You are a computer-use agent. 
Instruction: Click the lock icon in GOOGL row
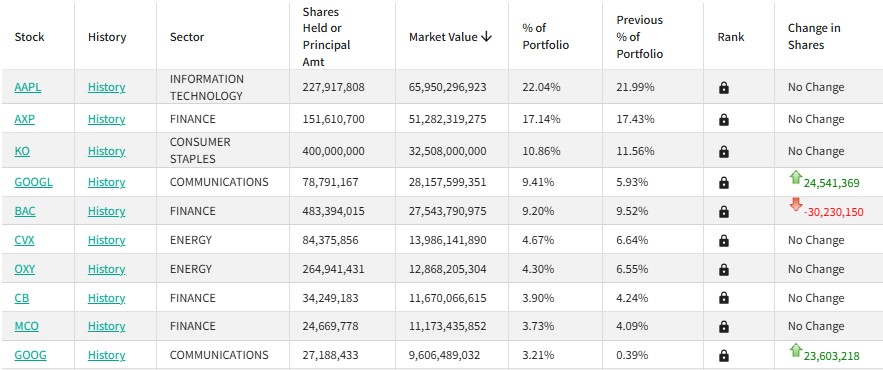[724, 182]
